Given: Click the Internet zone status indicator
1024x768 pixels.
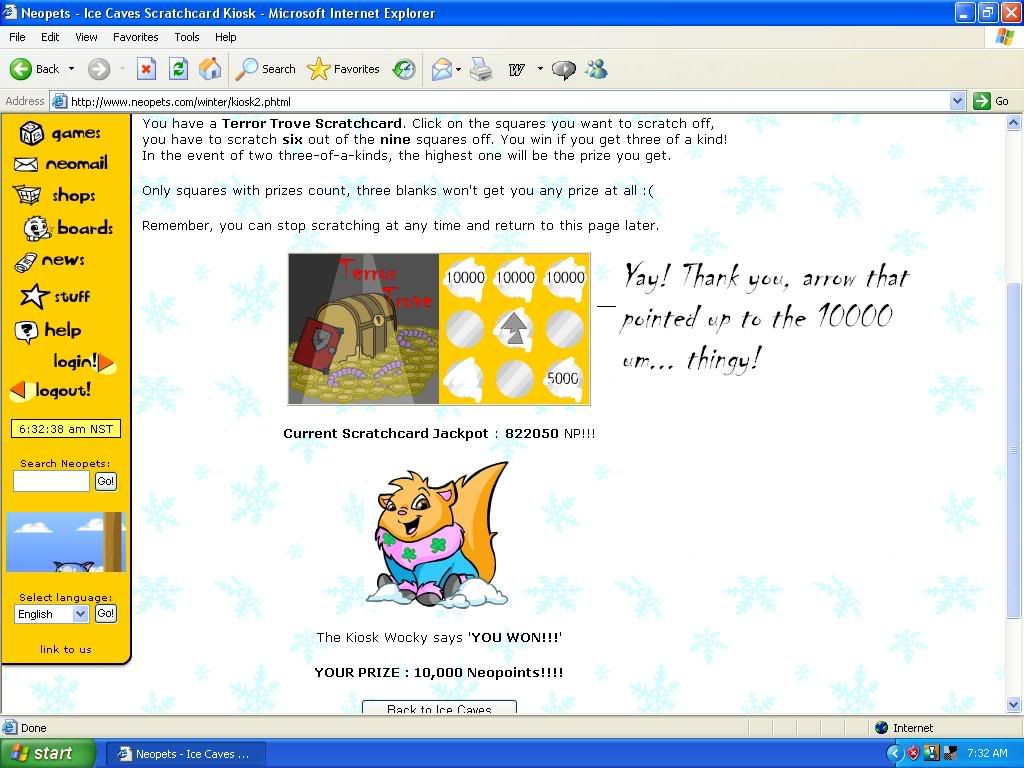Looking at the screenshot, I should 904,728.
